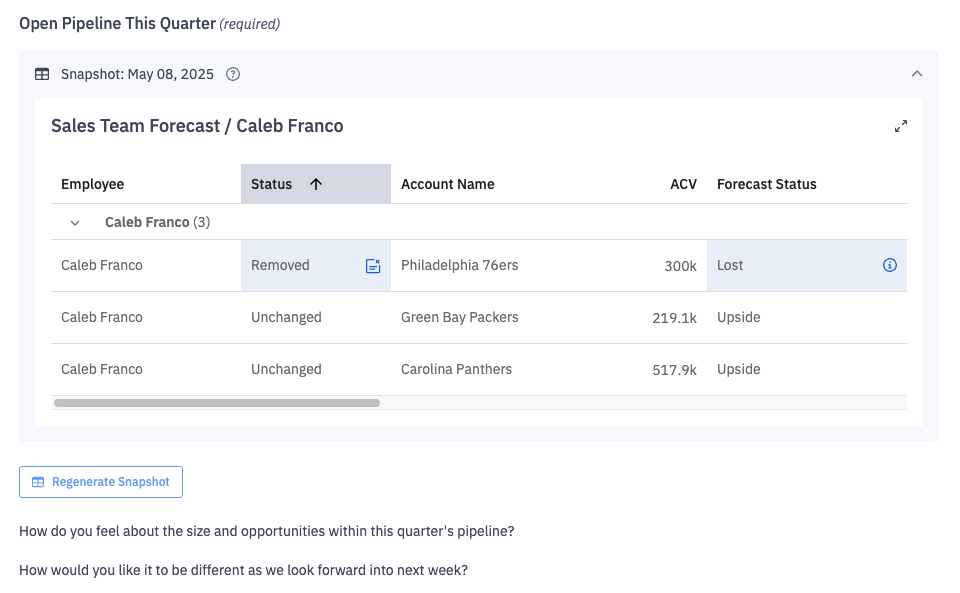
Task: Click the snapshot table icon
Action: click(x=42, y=74)
